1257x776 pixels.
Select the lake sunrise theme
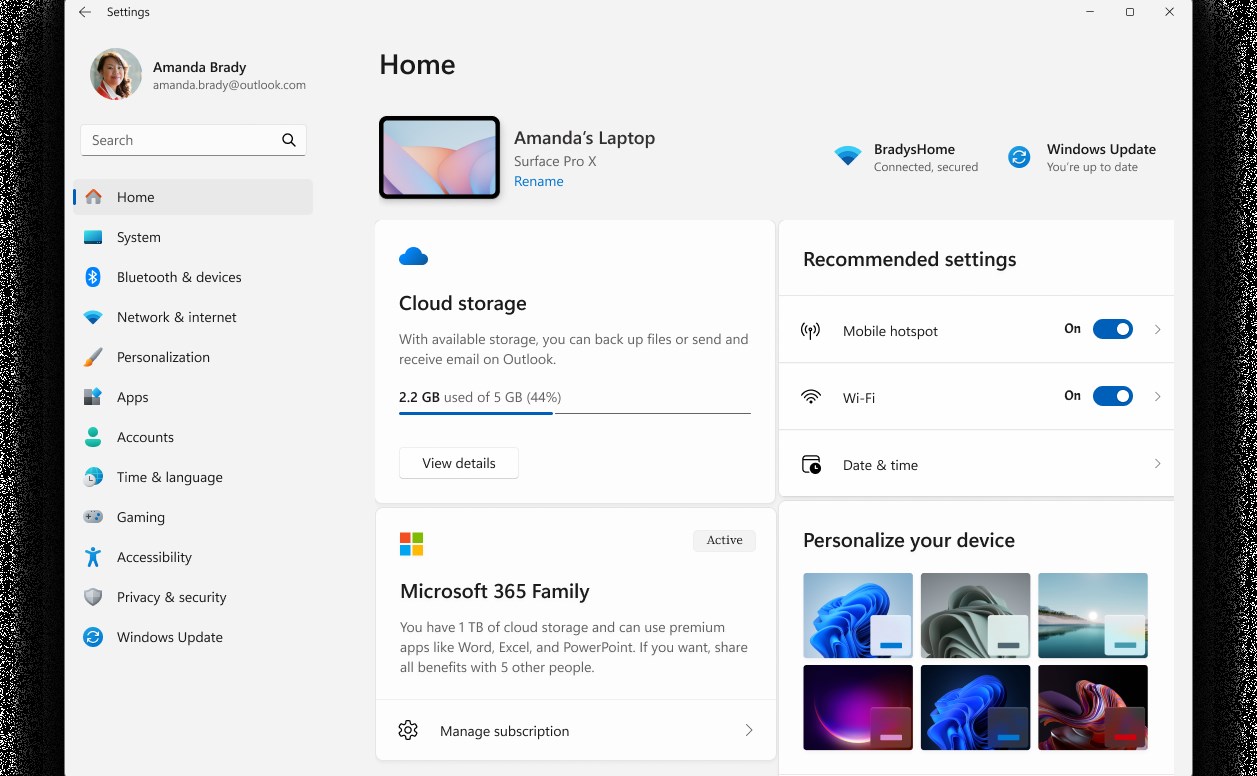tap(1093, 615)
